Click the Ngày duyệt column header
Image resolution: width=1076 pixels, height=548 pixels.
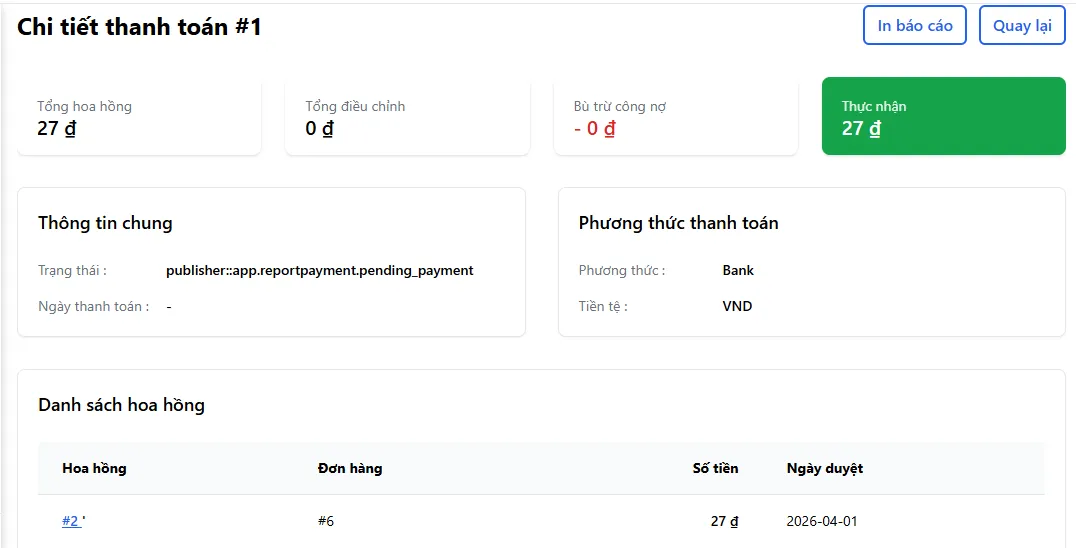tap(825, 468)
